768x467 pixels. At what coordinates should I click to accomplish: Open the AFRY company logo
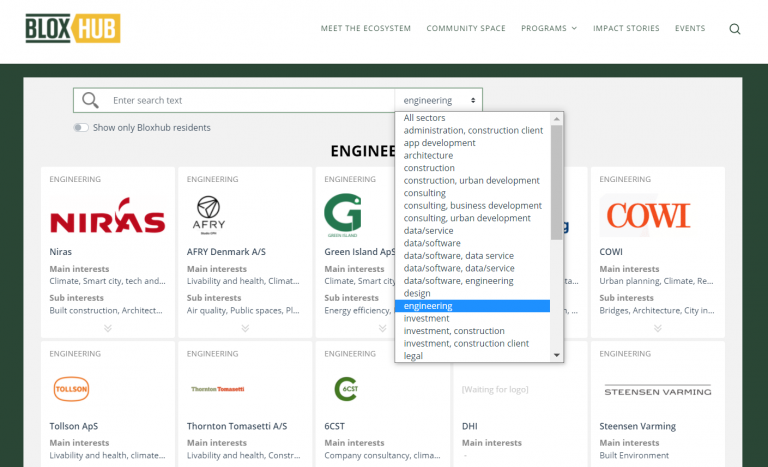pyautogui.click(x=209, y=215)
